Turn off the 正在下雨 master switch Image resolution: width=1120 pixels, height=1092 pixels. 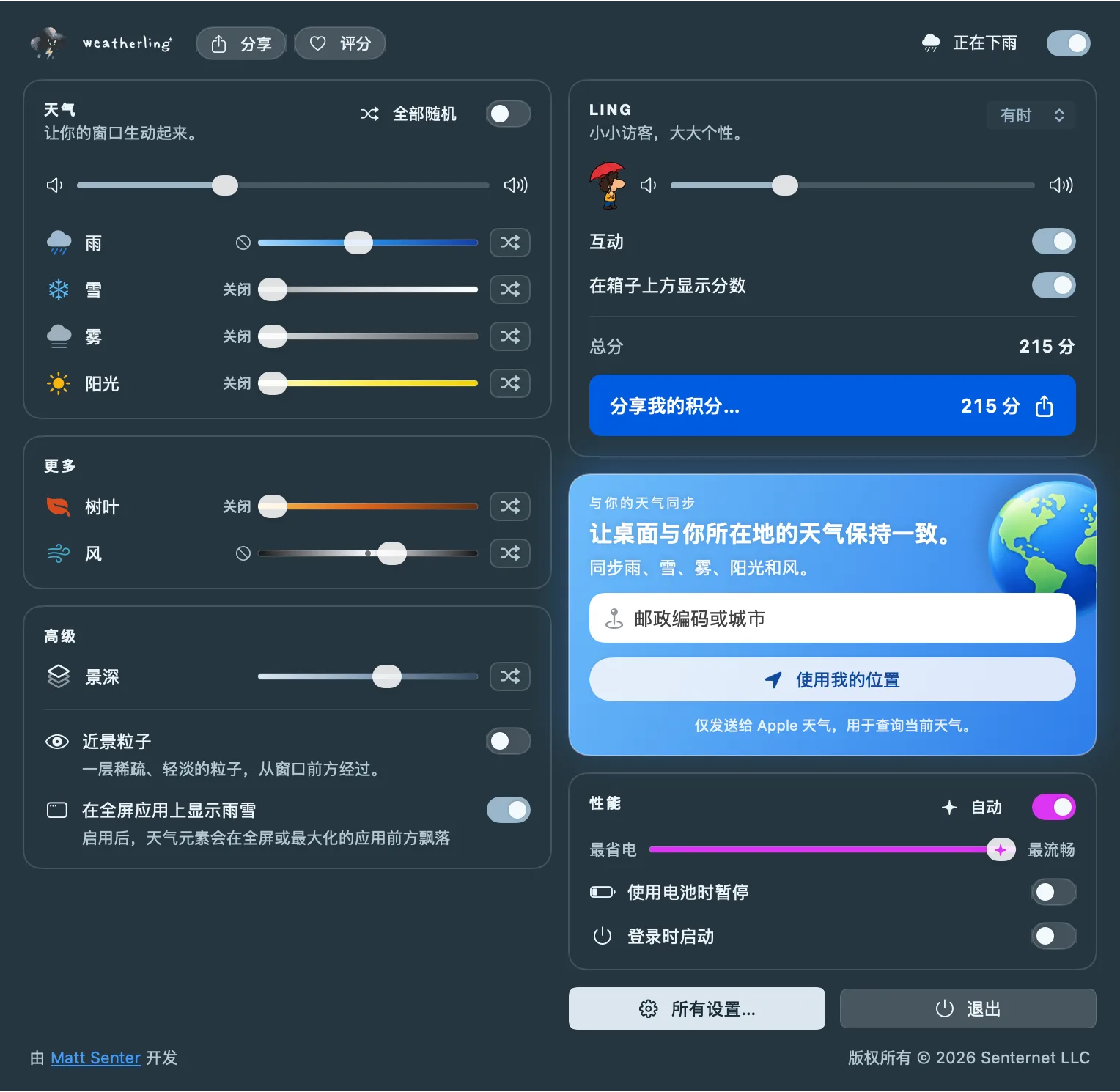pyautogui.click(x=1069, y=43)
